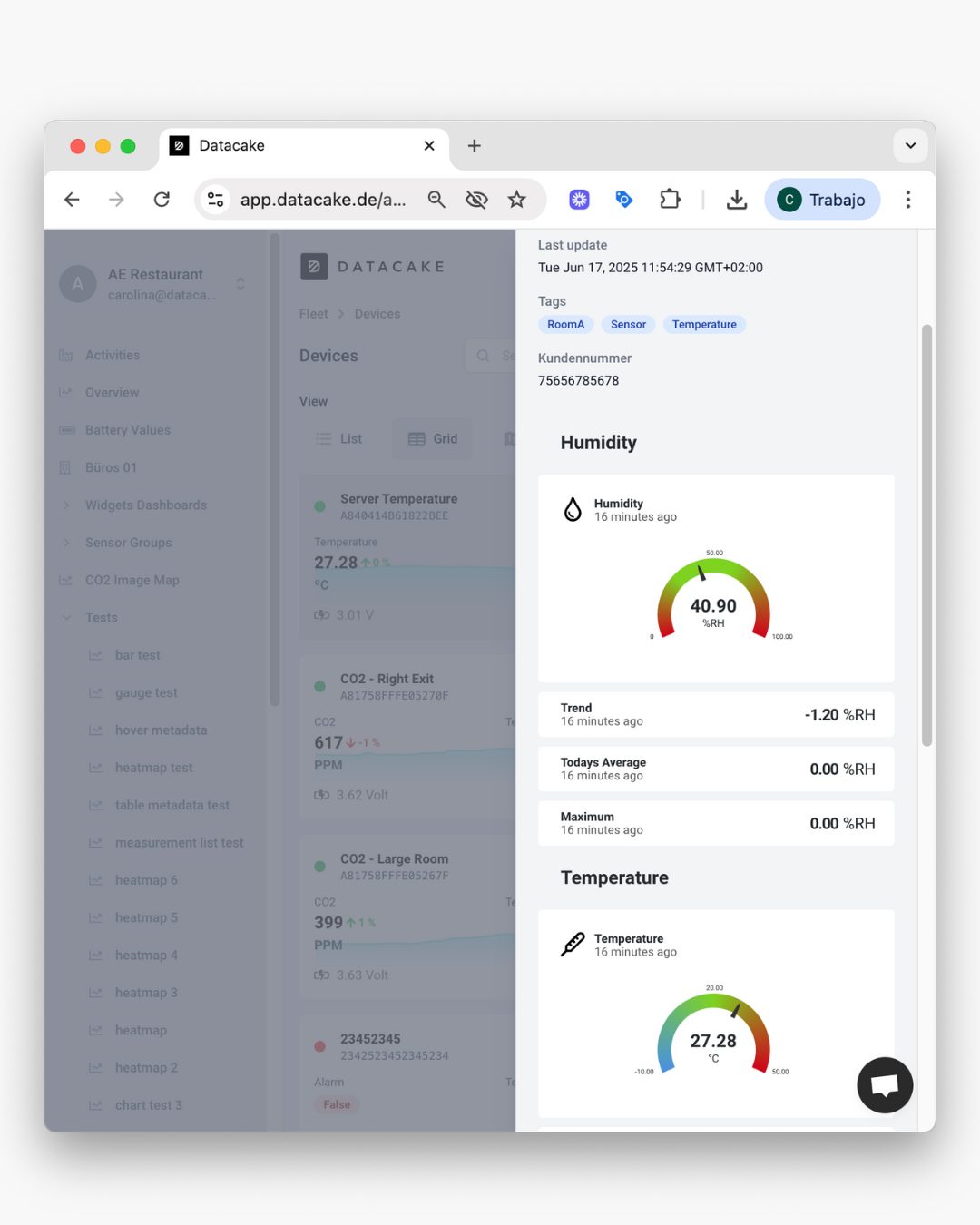Viewport: 980px width, 1225px height.
Task: Click the Sensor tag
Action: 629,325
